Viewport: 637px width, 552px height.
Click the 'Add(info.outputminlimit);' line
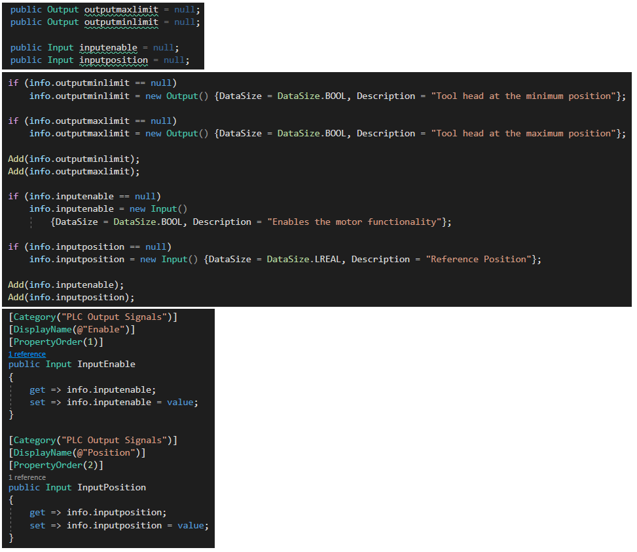pos(74,159)
